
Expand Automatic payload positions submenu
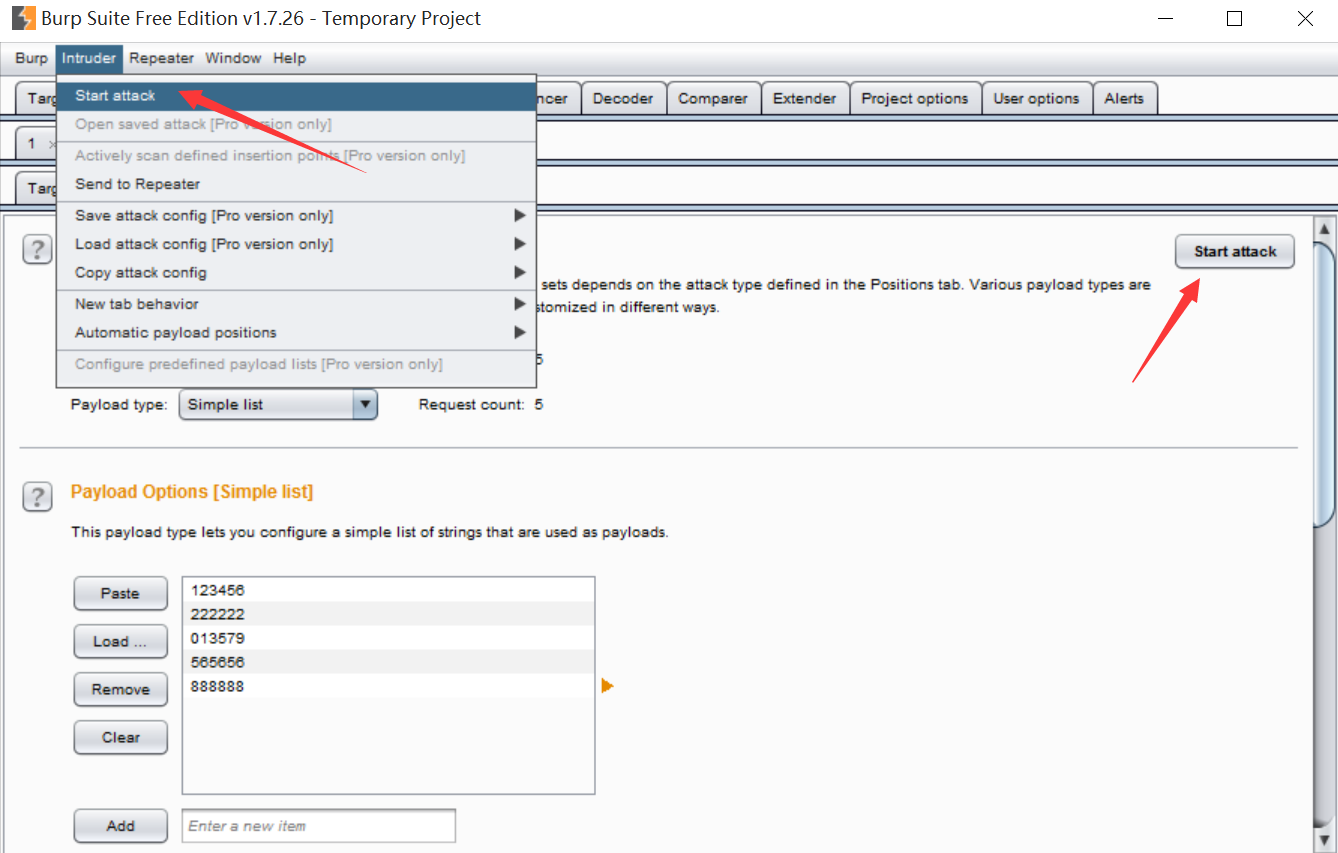click(x=296, y=332)
